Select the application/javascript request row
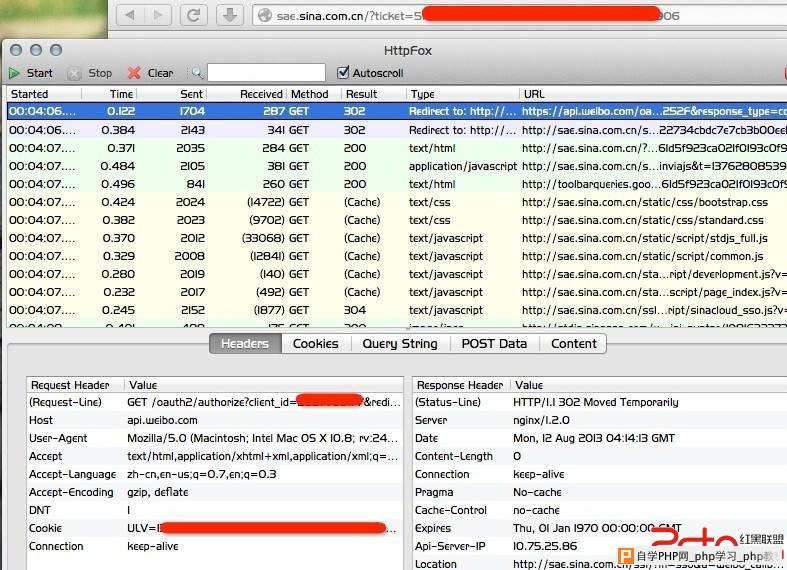Viewport: 787px width, 570px height. click(x=397, y=166)
